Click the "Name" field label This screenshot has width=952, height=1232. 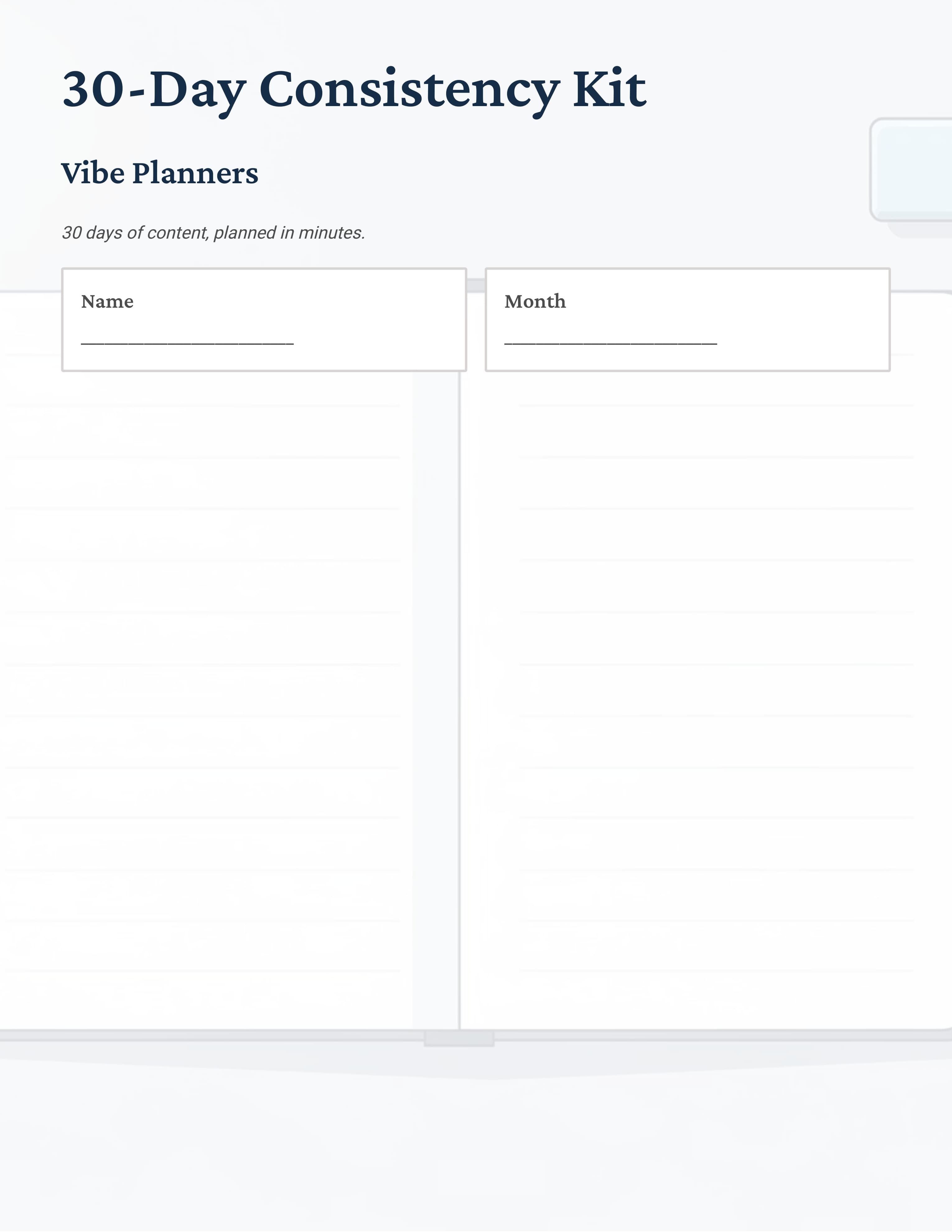[x=107, y=301]
